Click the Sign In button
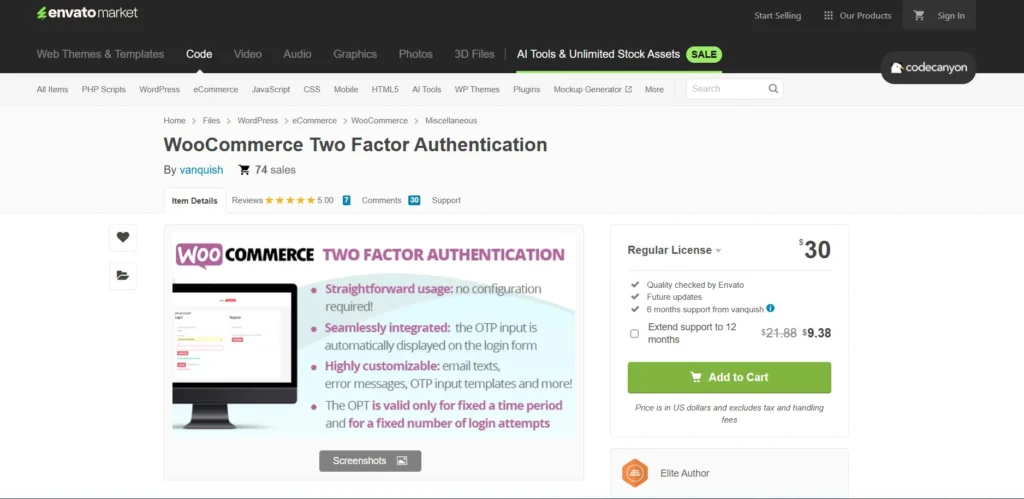 (x=951, y=16)
